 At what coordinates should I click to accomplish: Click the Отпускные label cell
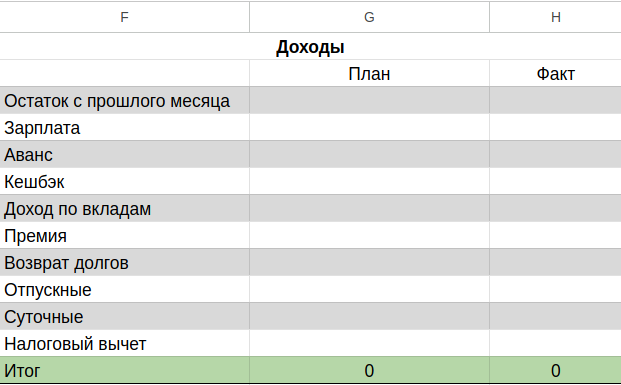[x=124, y=290]
